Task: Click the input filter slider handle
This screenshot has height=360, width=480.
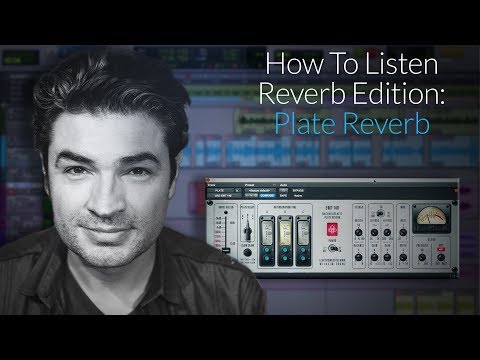Action: click(226, 250)
